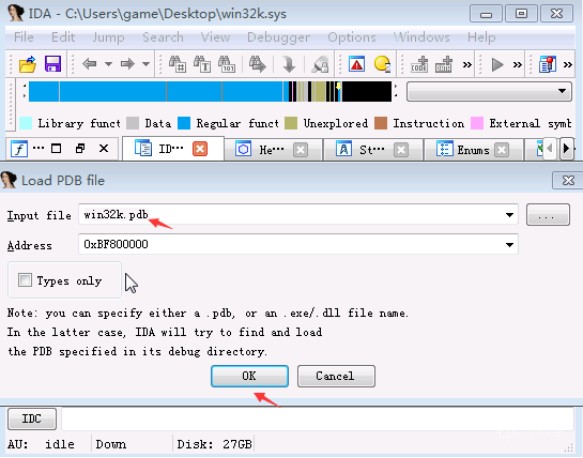Open the View menu
Image resolution: width=583 pixels, height=458 pixels.
point(215,37)
